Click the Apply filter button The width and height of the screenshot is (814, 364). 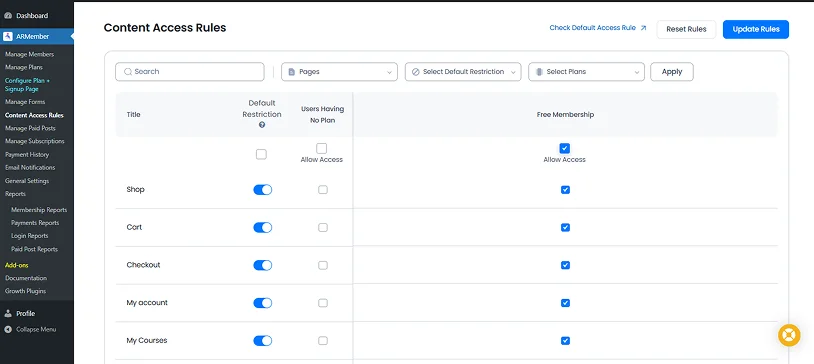pyautogui.click(x=672, y=72)
